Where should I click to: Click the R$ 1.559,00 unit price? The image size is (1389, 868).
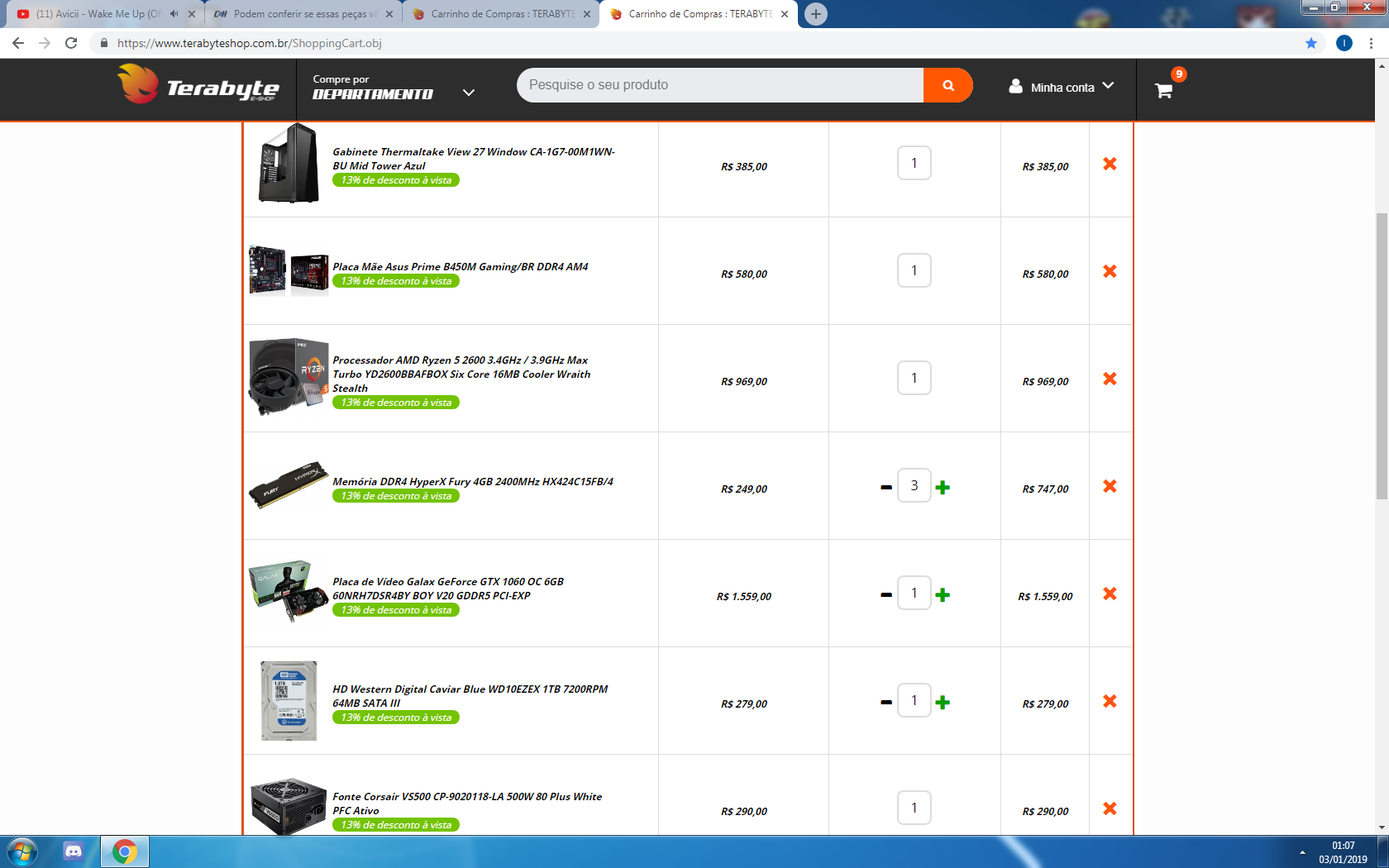(x=744, y=597)
